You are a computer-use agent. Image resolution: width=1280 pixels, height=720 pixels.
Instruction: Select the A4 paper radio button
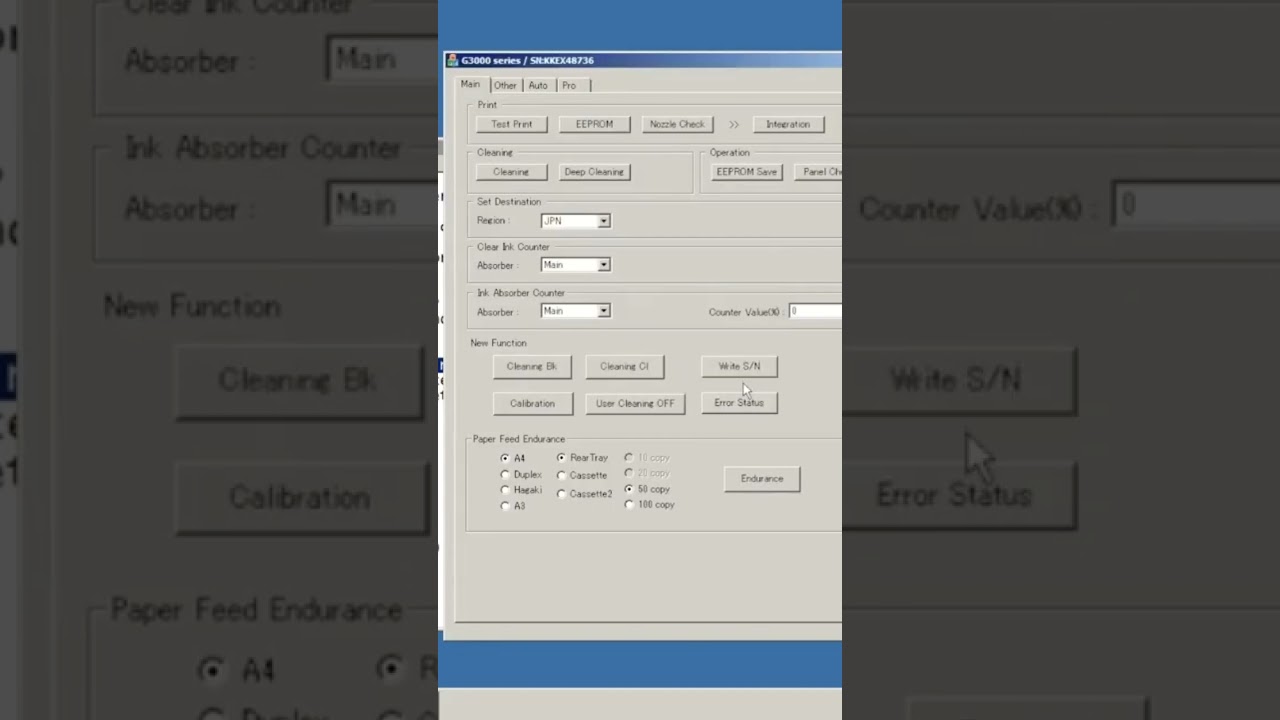pyautogui.click(x=505, y=458)
